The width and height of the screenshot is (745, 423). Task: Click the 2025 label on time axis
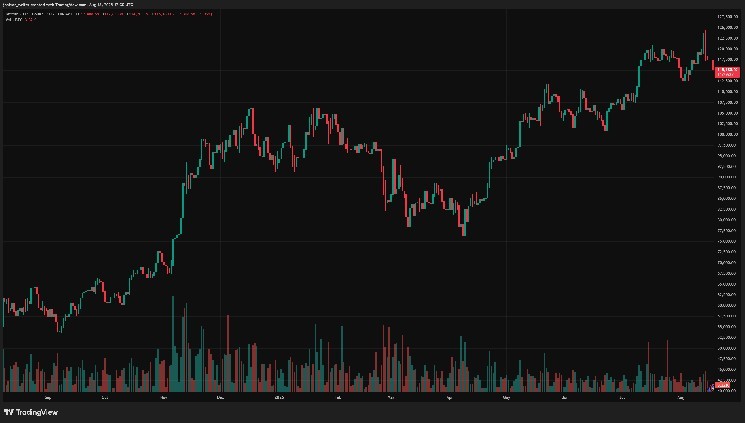(279, 397)
